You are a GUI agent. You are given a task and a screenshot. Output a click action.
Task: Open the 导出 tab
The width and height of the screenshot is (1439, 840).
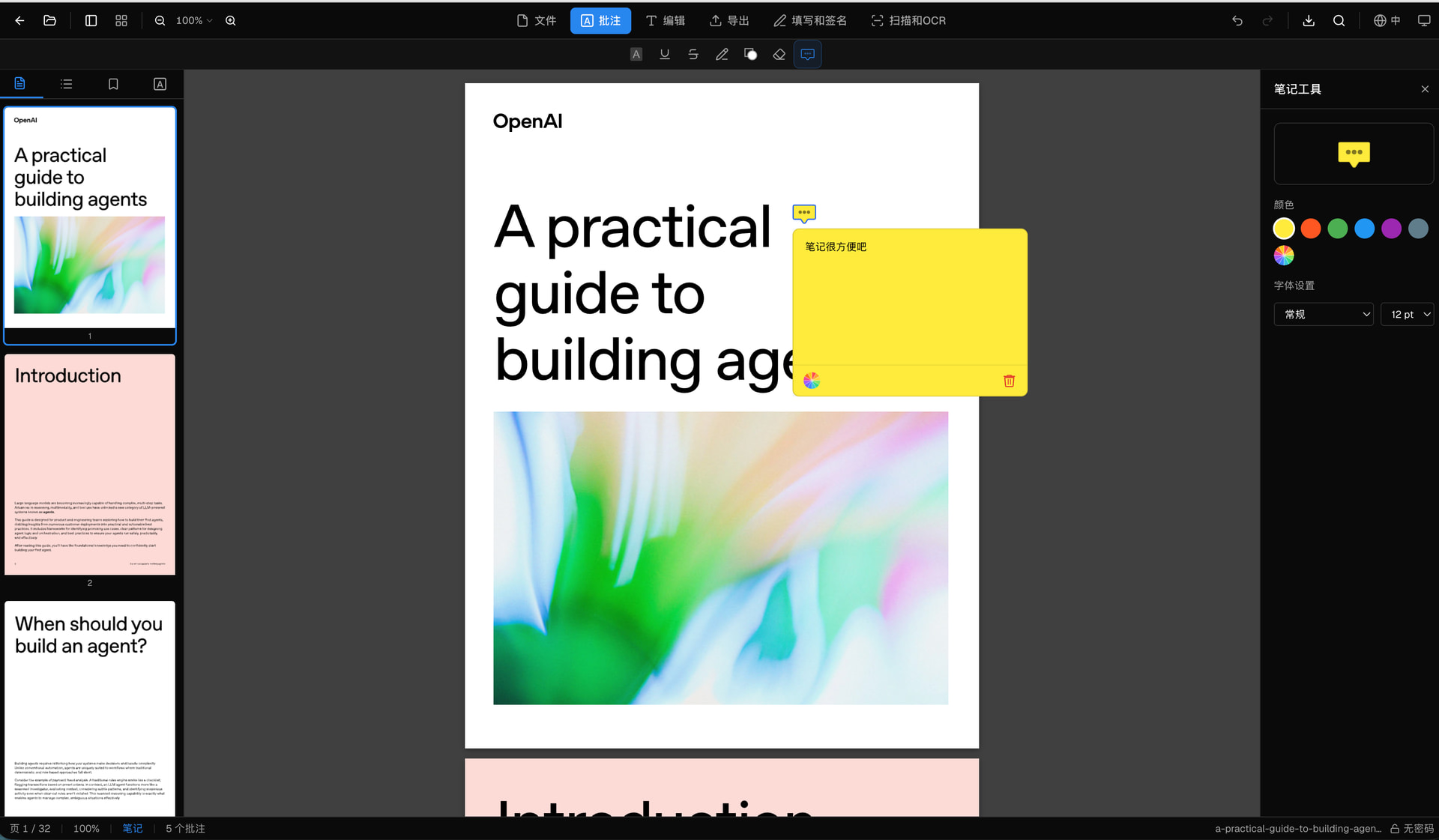(x=729, y=21)
